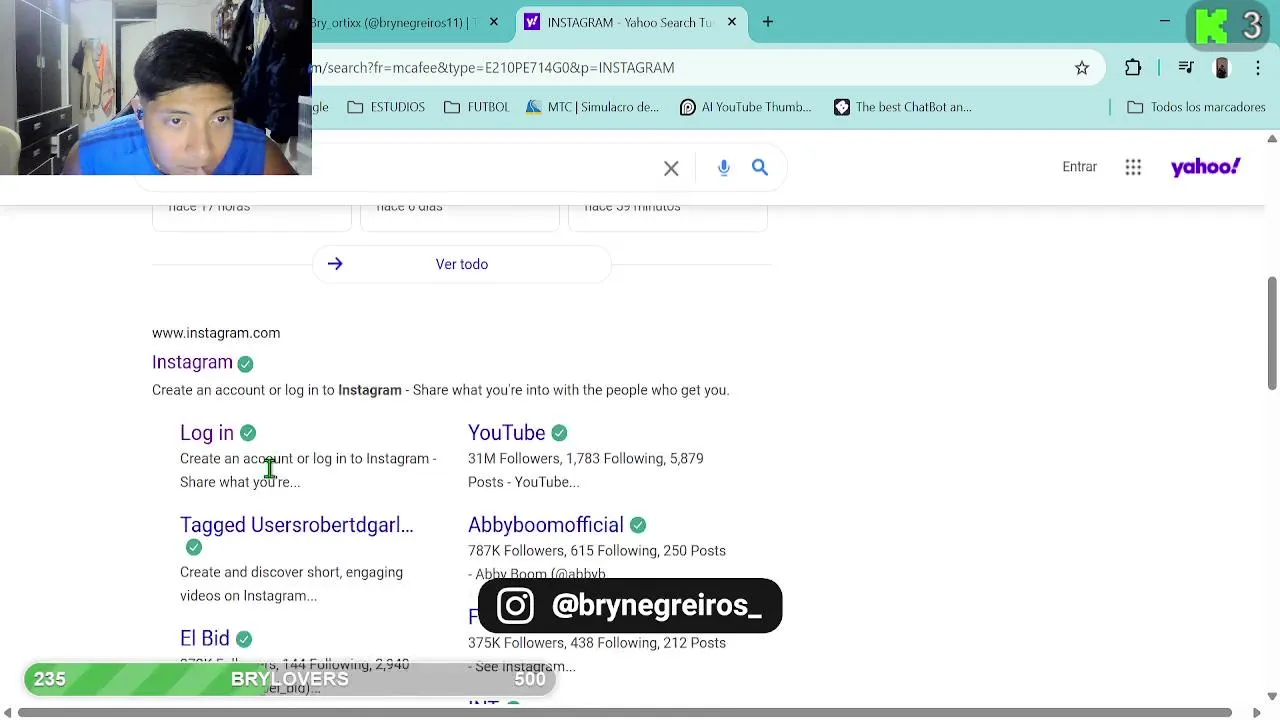Open the Instagram search result title

pyautogui.click(x=192, y=362)
